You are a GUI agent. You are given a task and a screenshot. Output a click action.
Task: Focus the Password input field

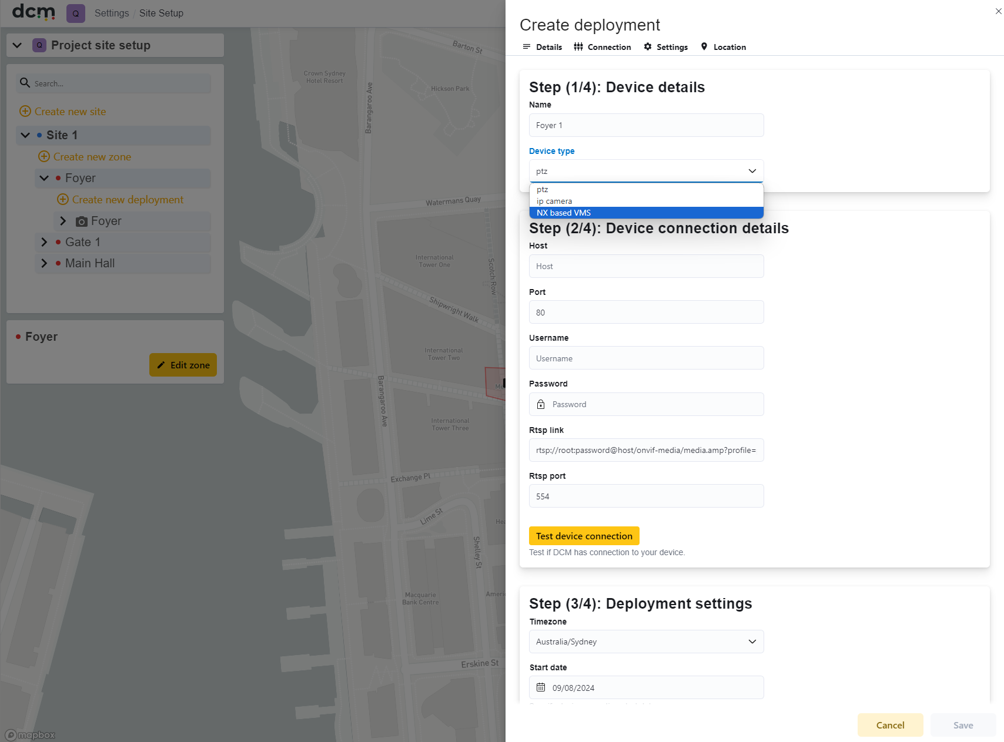pos(646,404)
